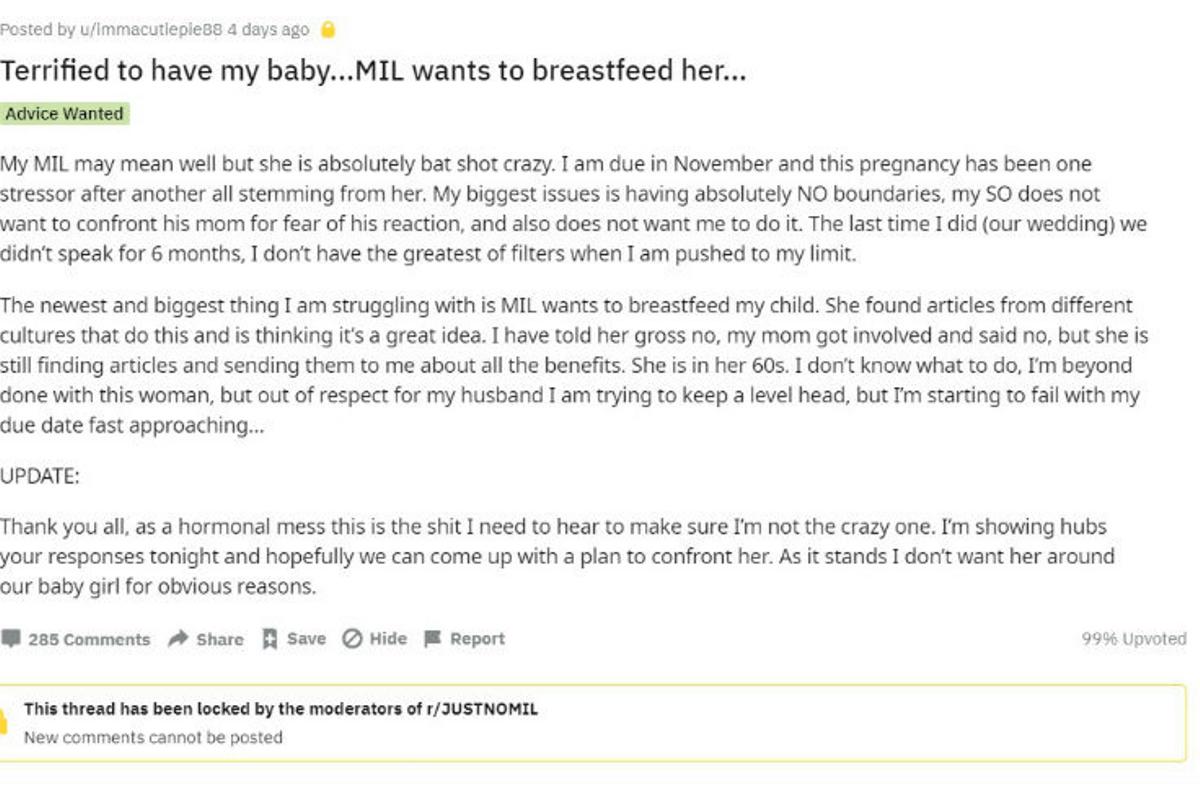This screenshot has width=1200, height=800.
Task: Click the speech bubble comments icon
Action: coord(11,639)
